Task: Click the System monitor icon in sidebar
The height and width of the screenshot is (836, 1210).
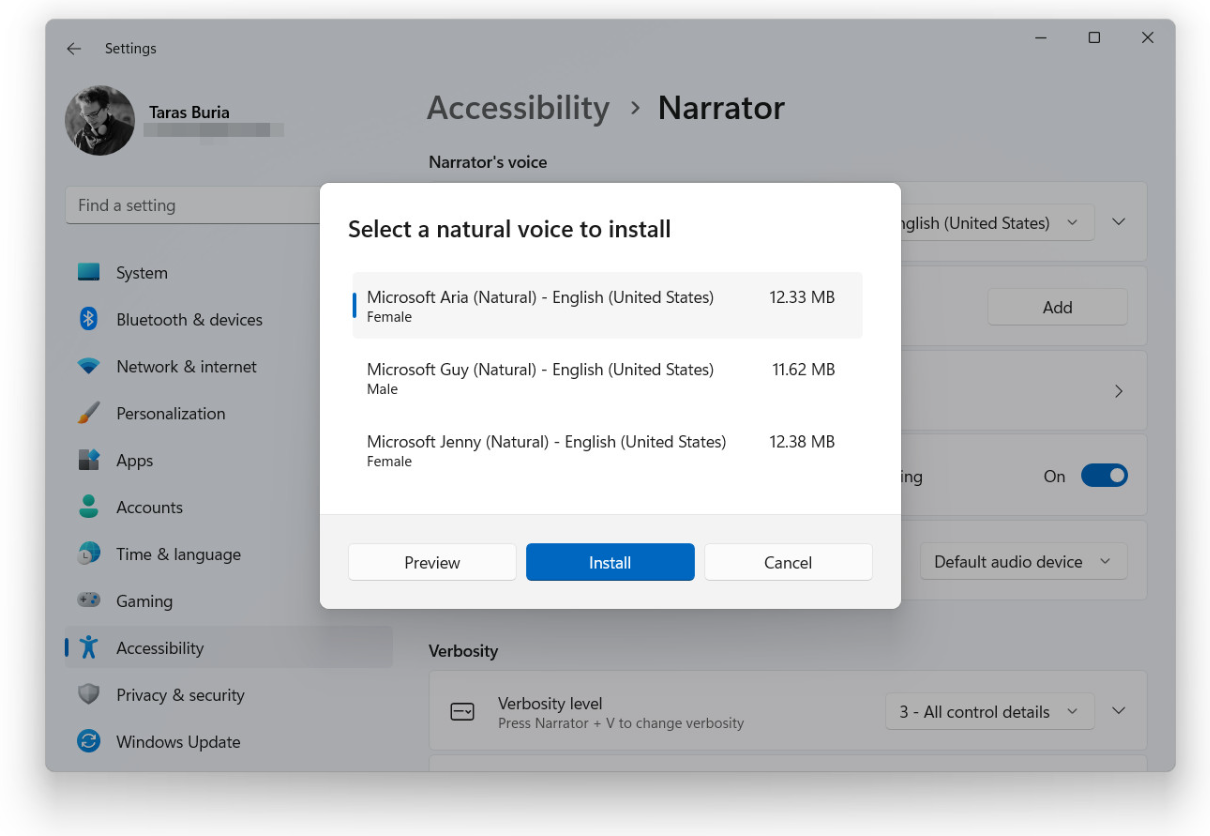Action: (x=89, y=273)
